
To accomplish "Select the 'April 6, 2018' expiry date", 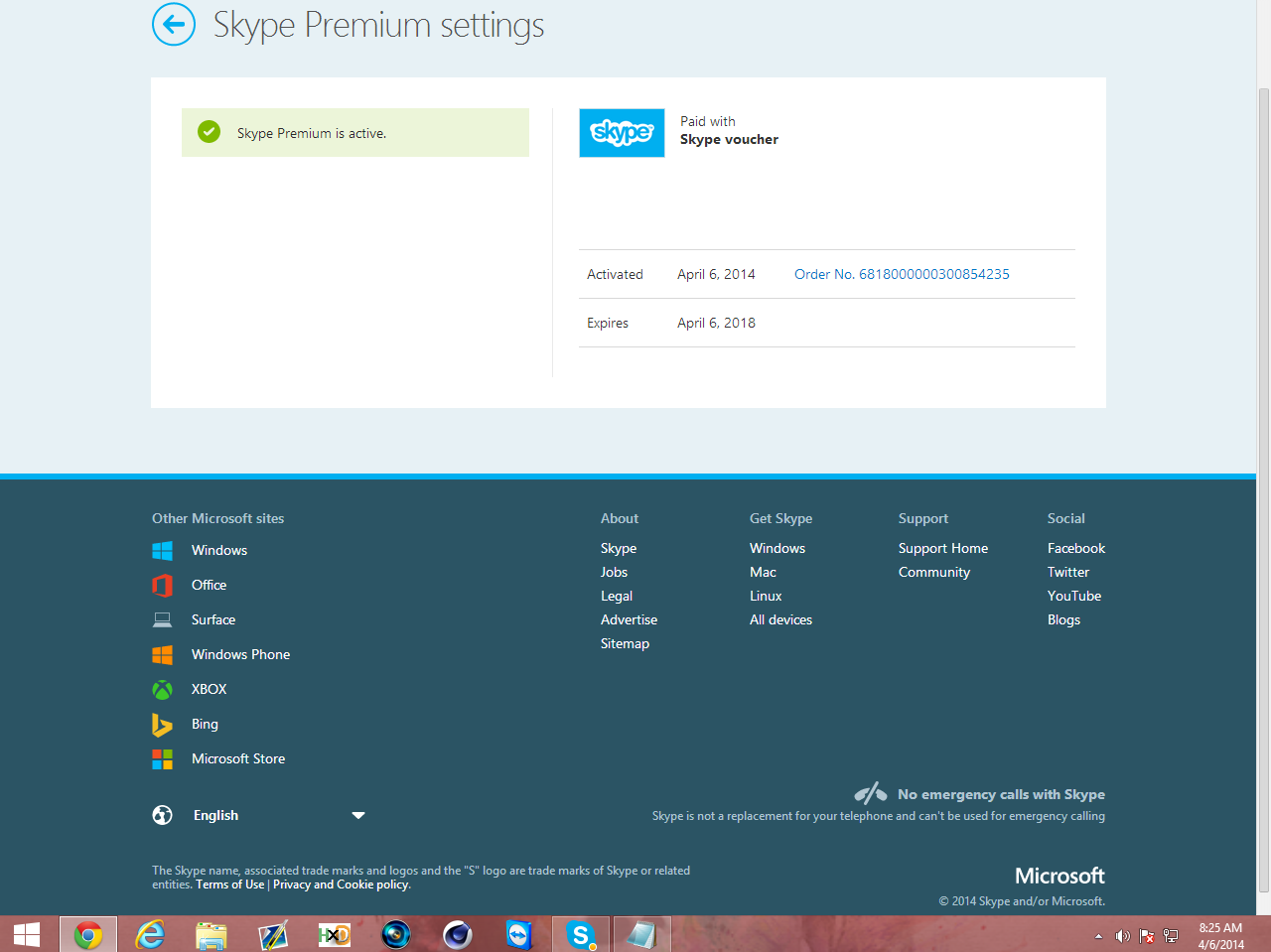I will 716,323.
